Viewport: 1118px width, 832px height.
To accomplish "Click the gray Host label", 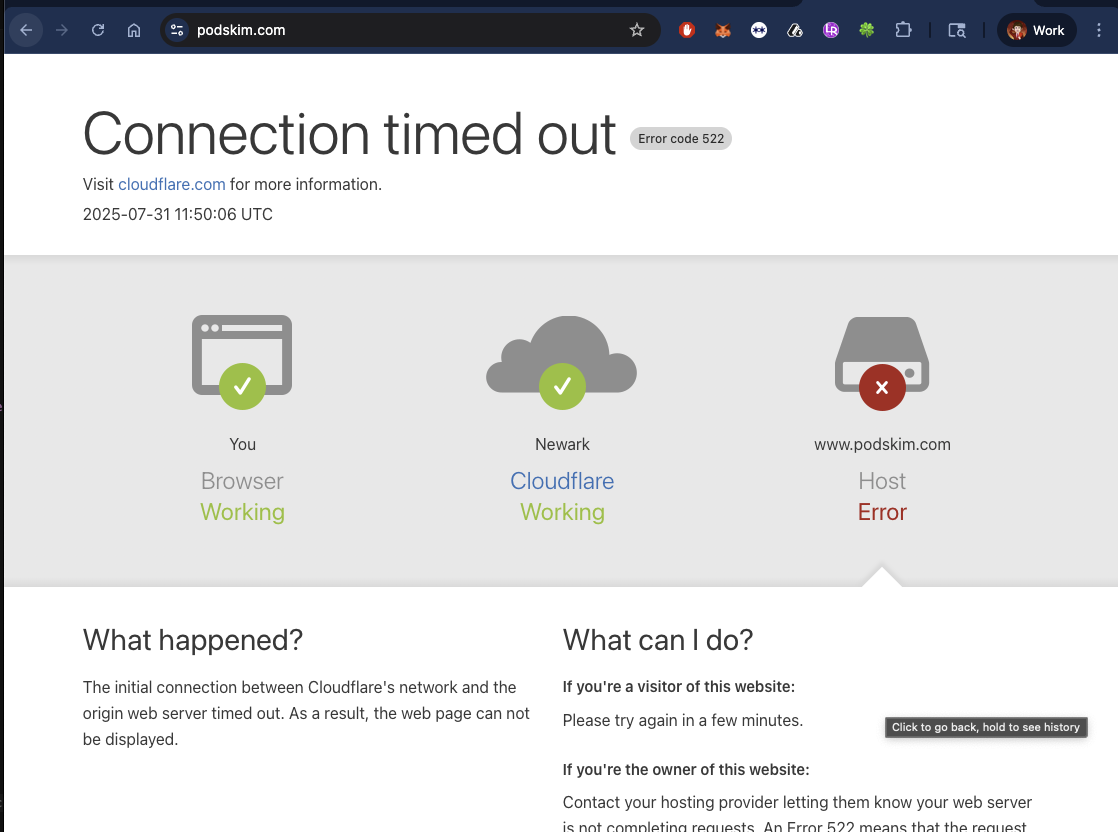I will (882, 481).
